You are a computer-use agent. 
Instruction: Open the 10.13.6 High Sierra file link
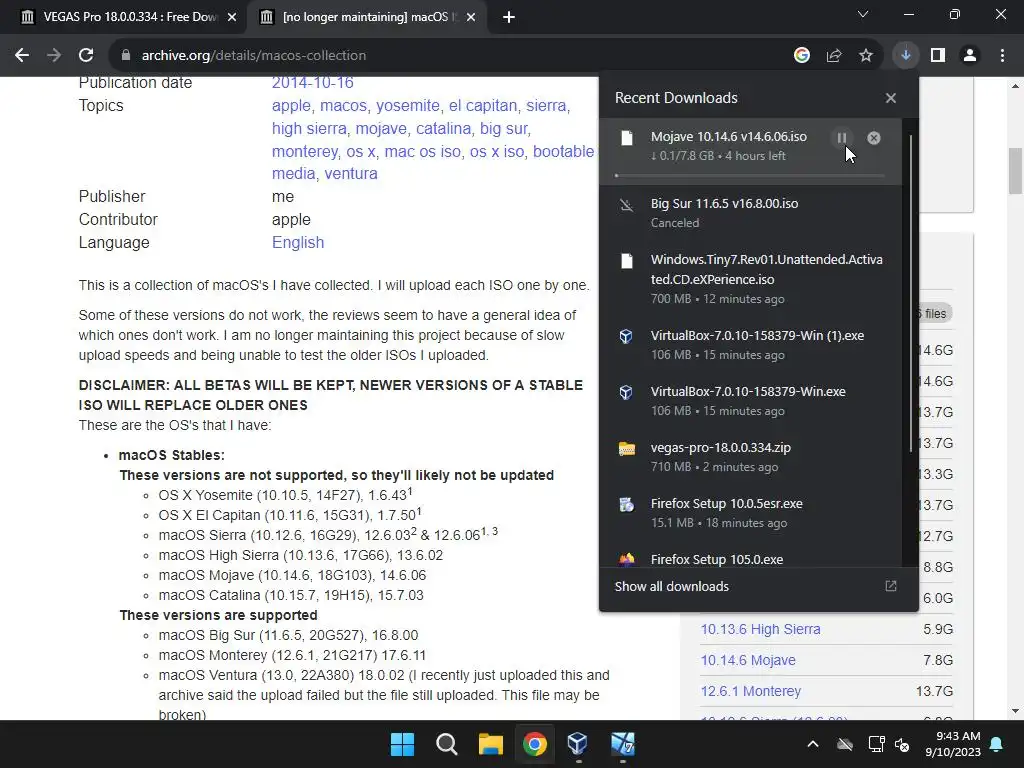pos(760,629)
